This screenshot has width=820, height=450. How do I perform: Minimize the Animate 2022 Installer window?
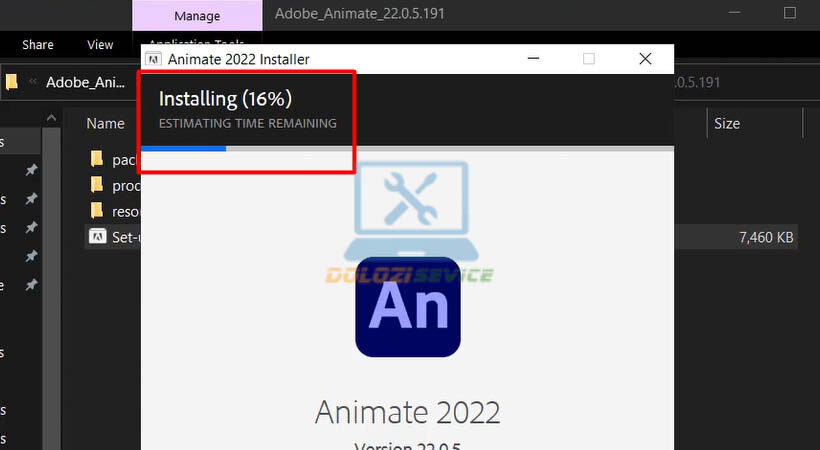[x=533, y=59]
